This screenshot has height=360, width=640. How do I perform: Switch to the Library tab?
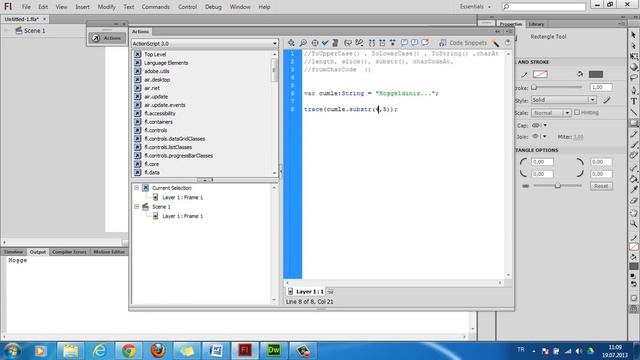[536, 24]
